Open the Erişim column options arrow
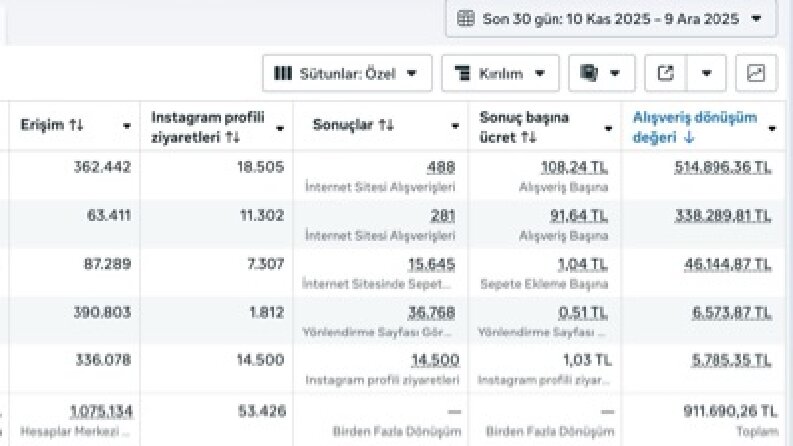 (127, 126)
